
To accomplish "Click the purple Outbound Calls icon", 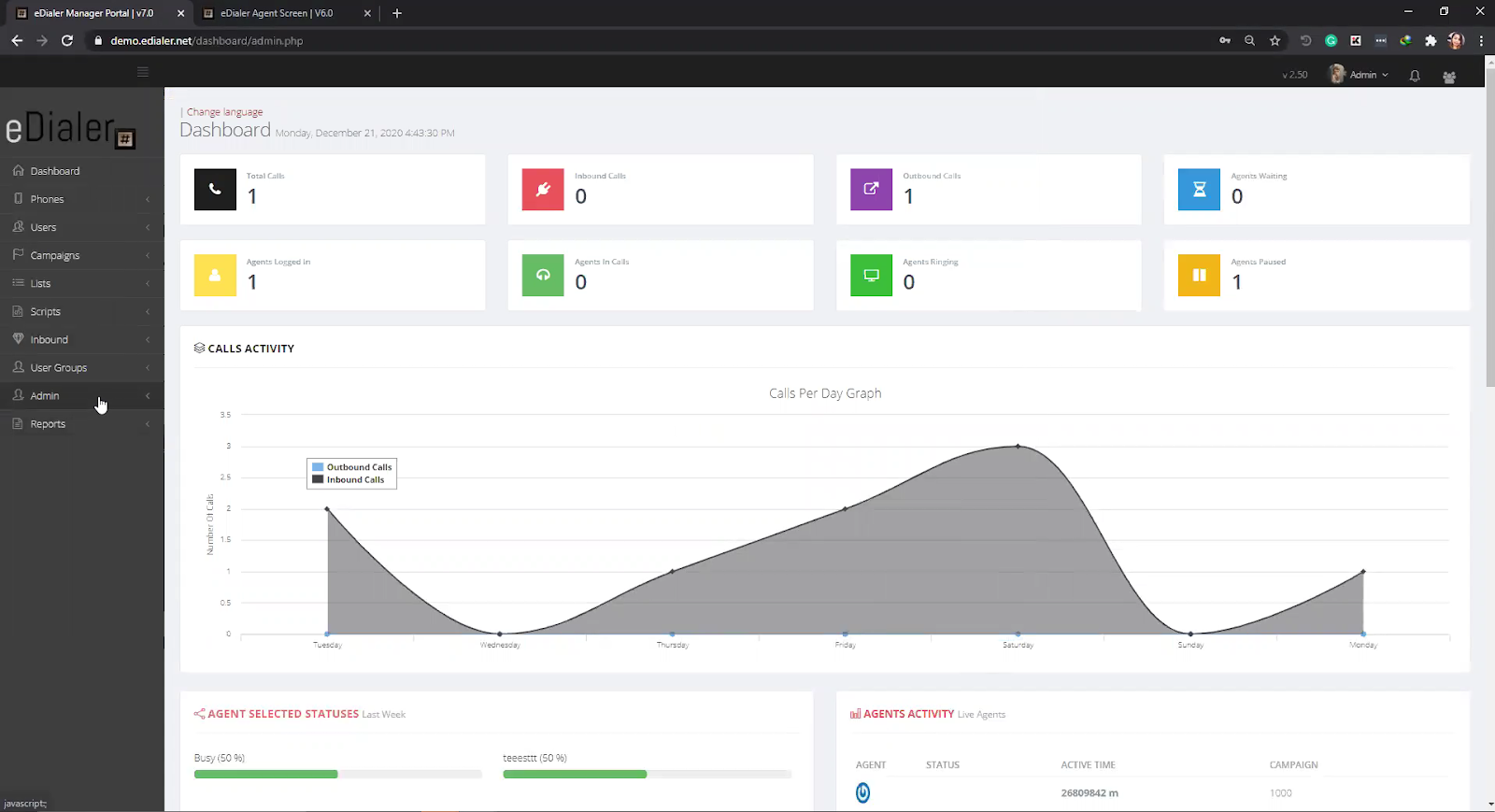I will coord(871,190).
